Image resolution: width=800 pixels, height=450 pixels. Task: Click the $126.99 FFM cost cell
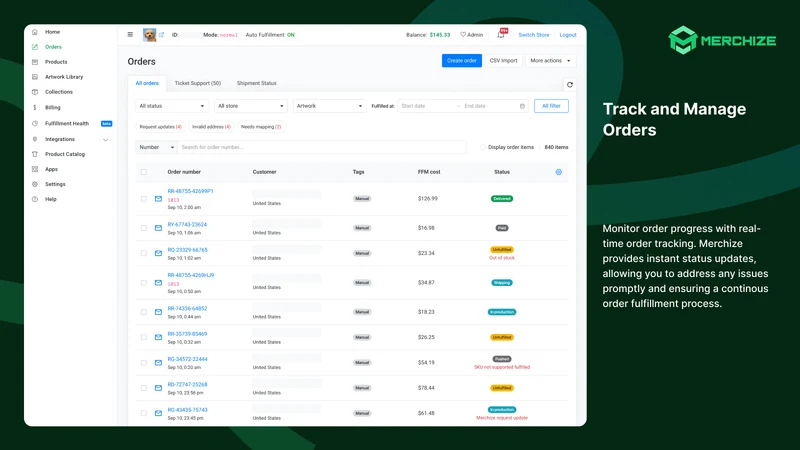428,199
